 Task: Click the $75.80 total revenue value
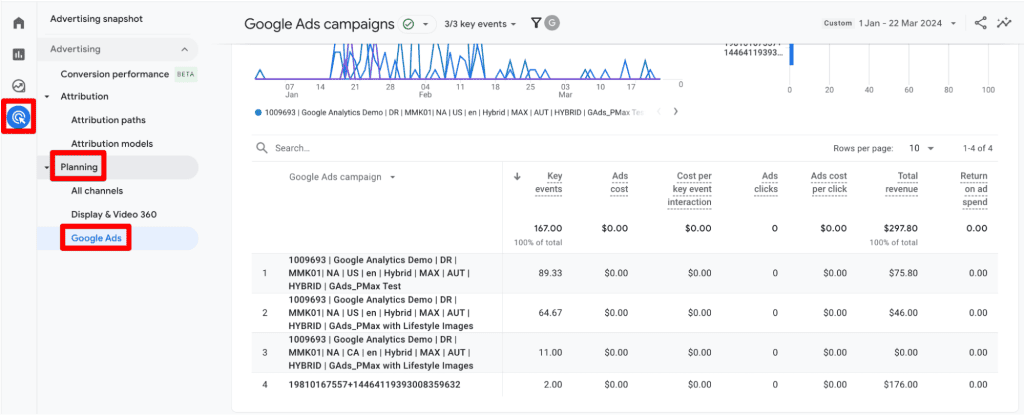903,273
